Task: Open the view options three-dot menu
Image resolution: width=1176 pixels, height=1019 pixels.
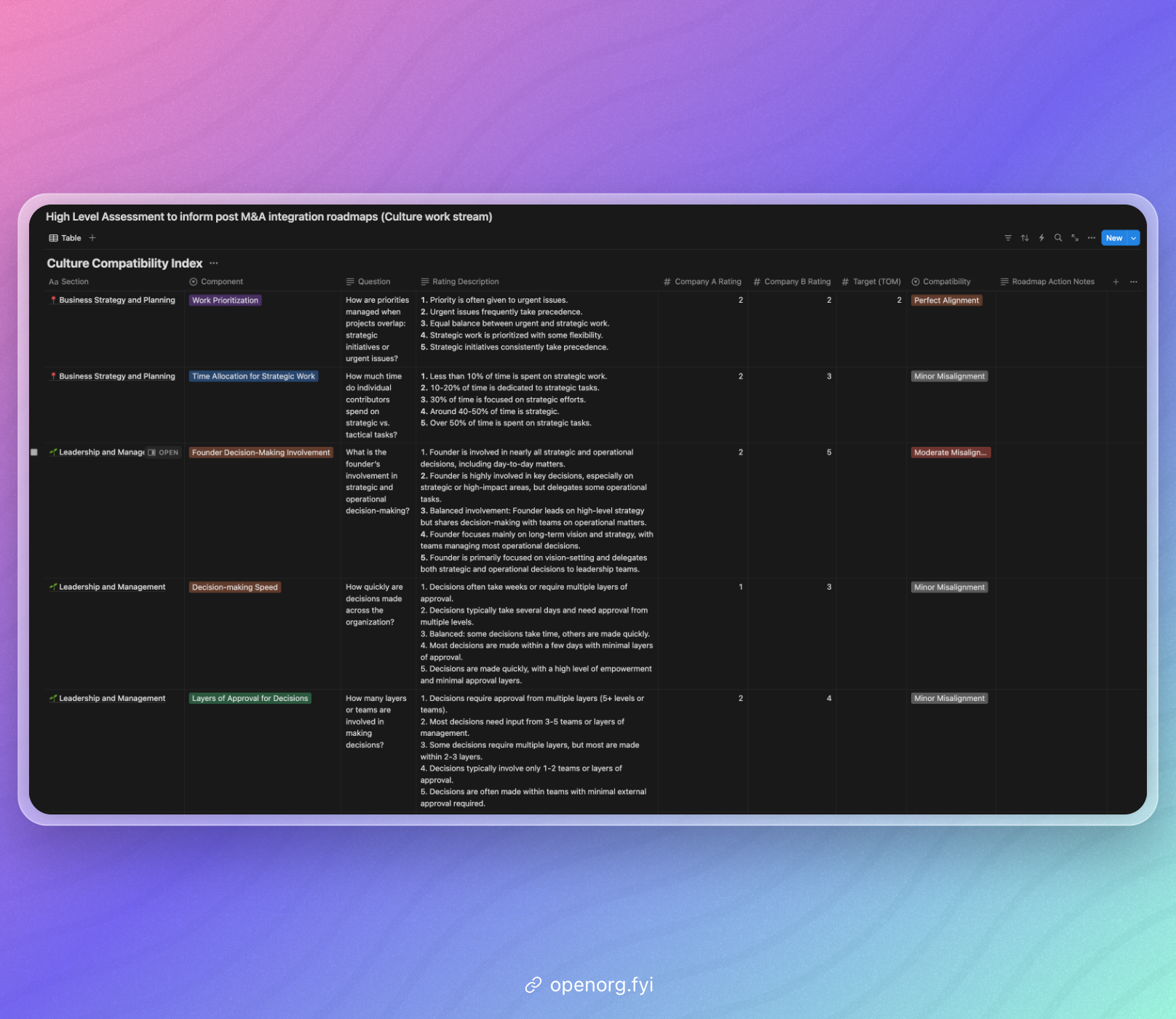Action: (x=1092, y=238)
